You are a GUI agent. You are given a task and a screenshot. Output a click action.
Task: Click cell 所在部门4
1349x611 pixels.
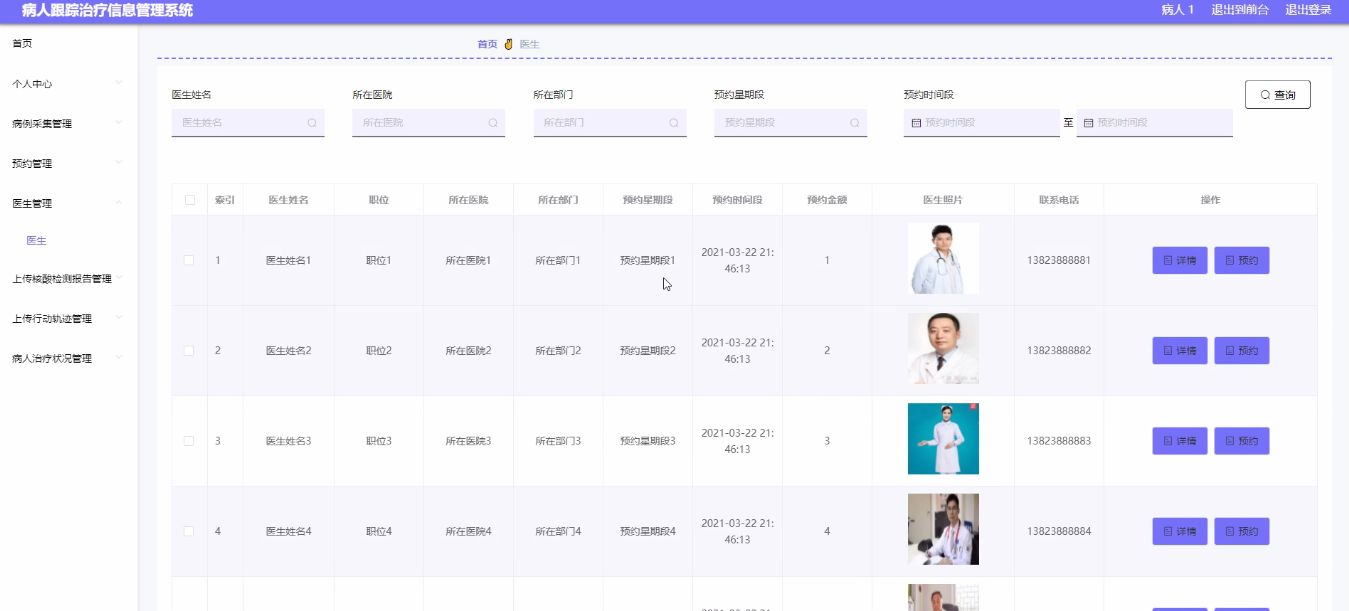(558, 531)
